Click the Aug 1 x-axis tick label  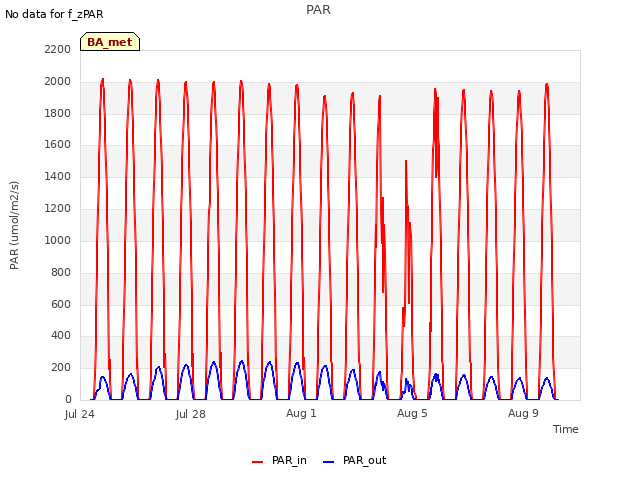point(301,413)
